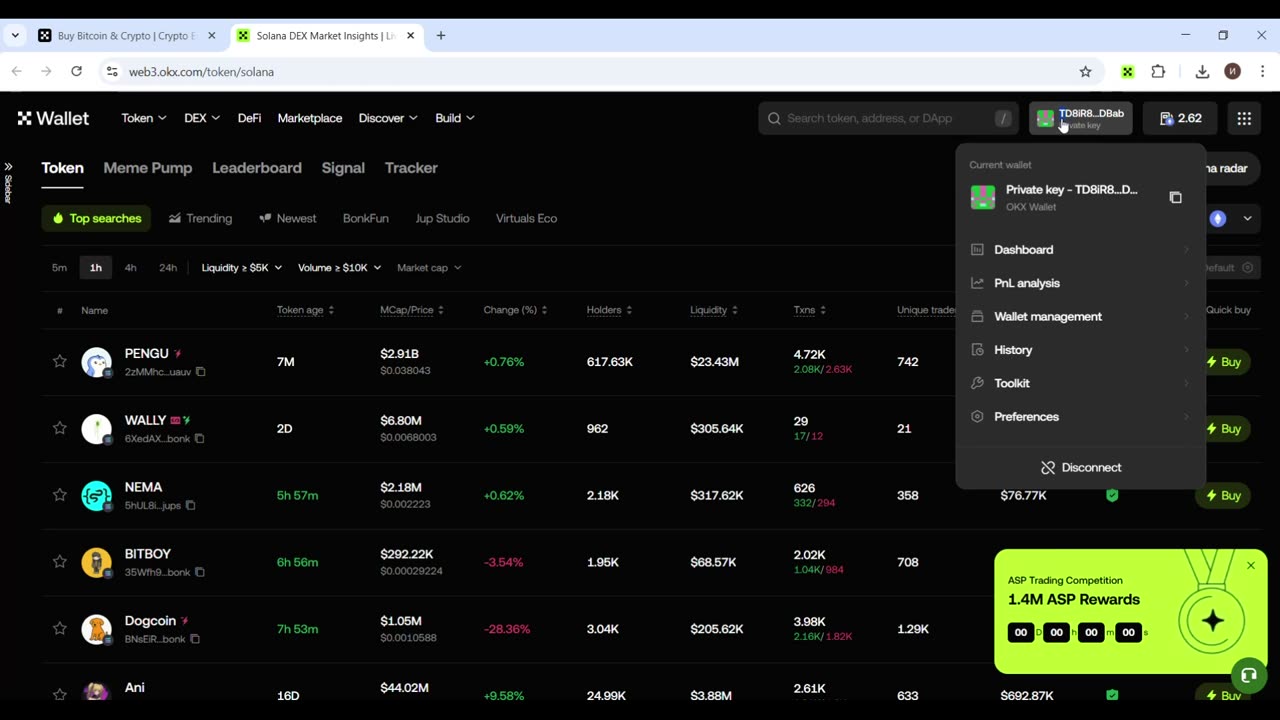The width and height of the screenshot is (1280, 720).
Task: Select the 5m timeframe
Action: coord(59,268)
